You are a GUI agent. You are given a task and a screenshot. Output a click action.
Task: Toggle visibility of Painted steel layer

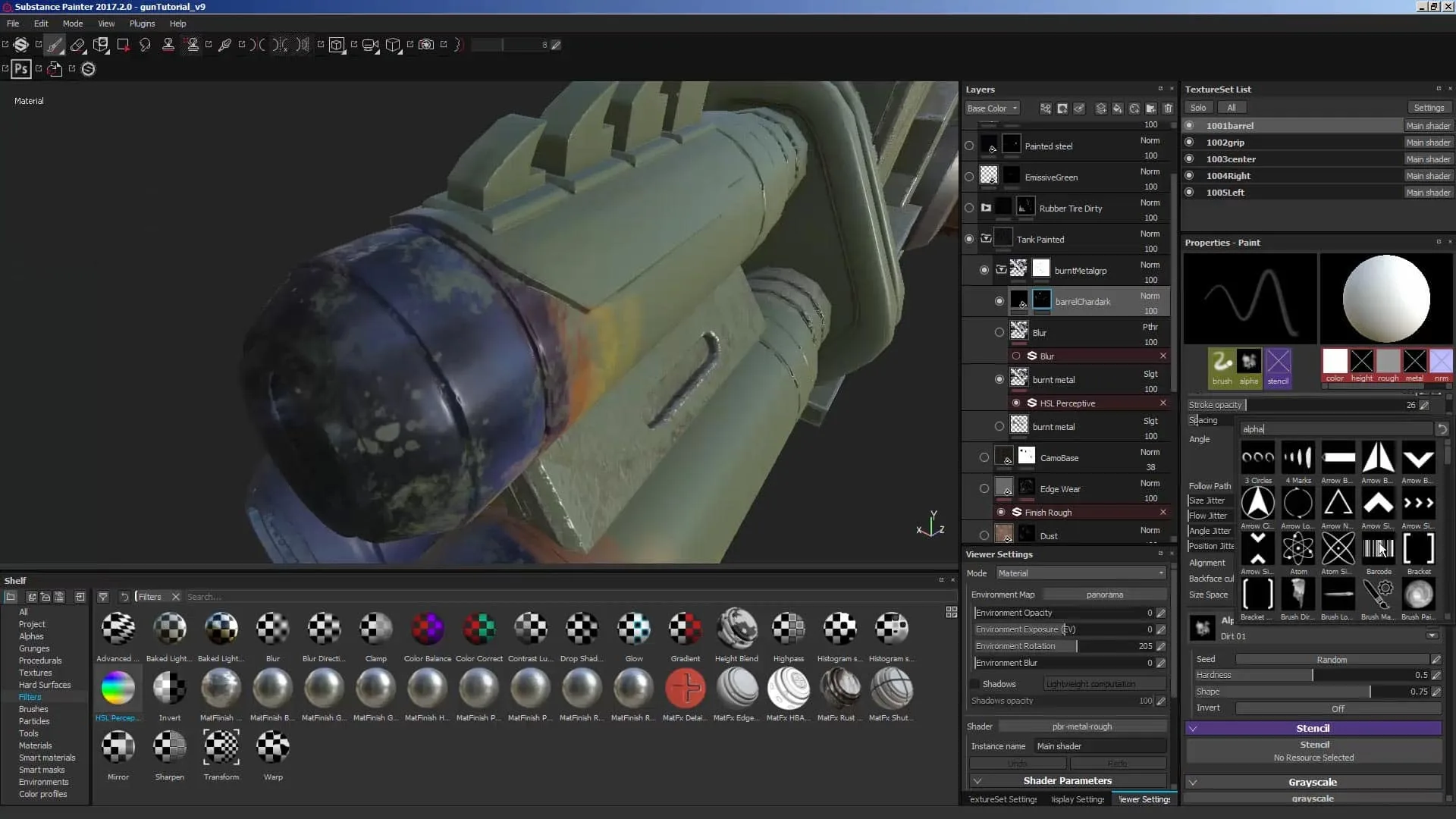pyautogui.click(x=969, y=146)
